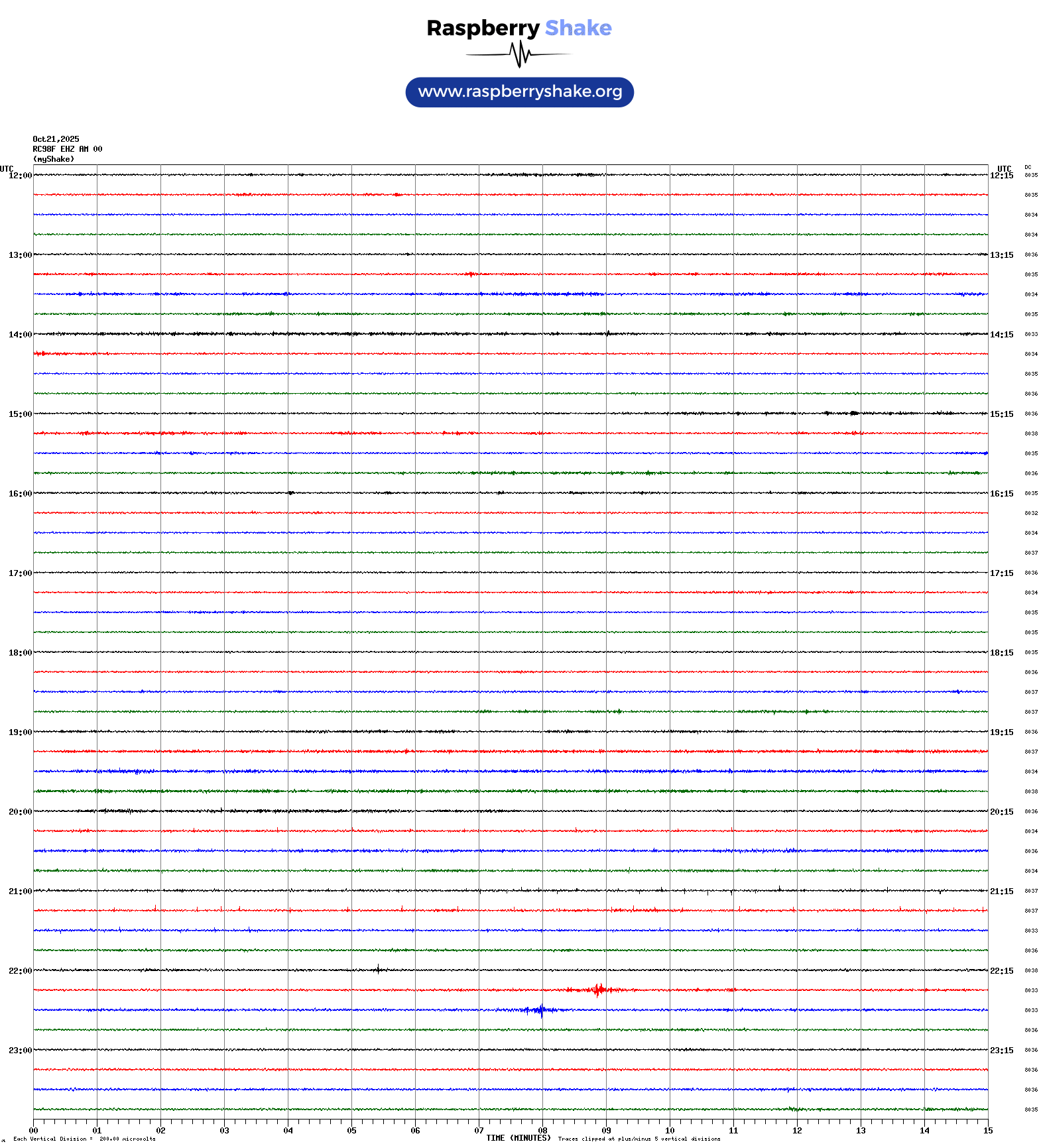The image size is (1041, 1148).
Task: Select the minute 15 tick label at bottom
Action: point(987,1131)
